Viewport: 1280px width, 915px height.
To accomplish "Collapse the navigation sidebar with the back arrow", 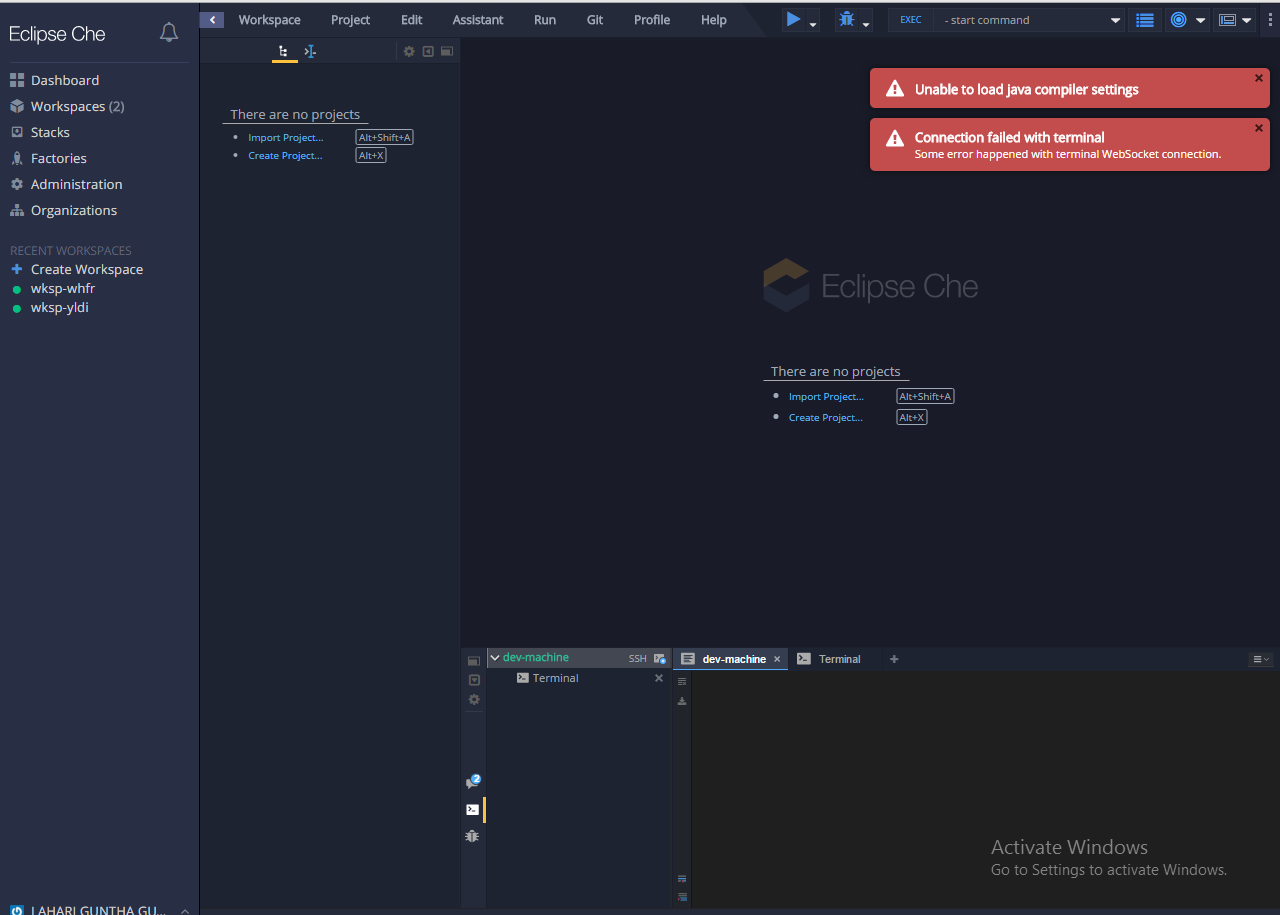I will (x=211, y=20).
